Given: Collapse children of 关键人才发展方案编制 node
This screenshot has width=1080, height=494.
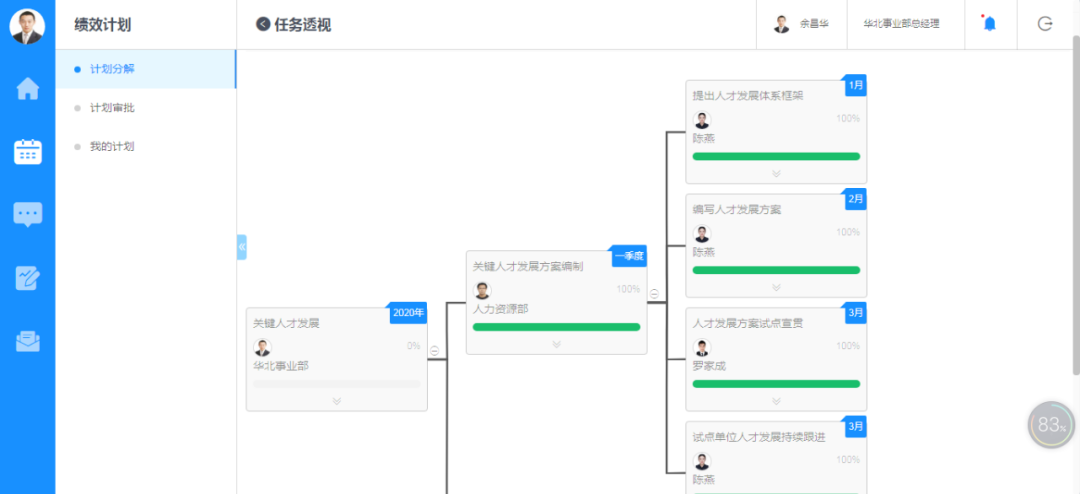Looking at the screenshot, I should (654, 294).
